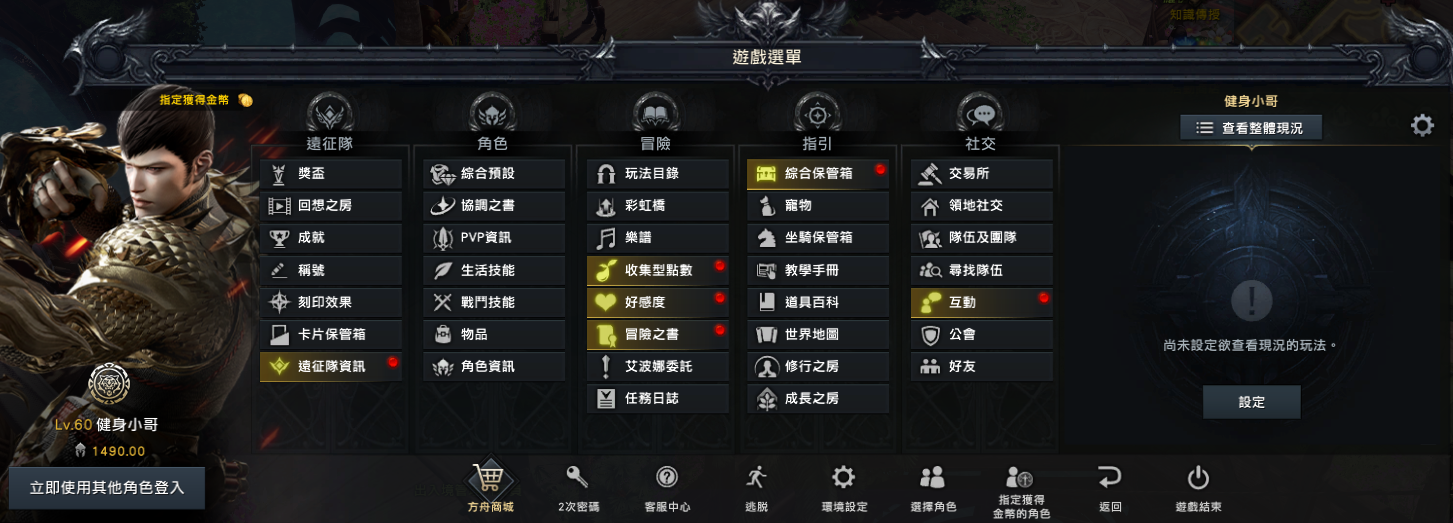Open the 查看整體現況 list button

tap(1251, 128)
